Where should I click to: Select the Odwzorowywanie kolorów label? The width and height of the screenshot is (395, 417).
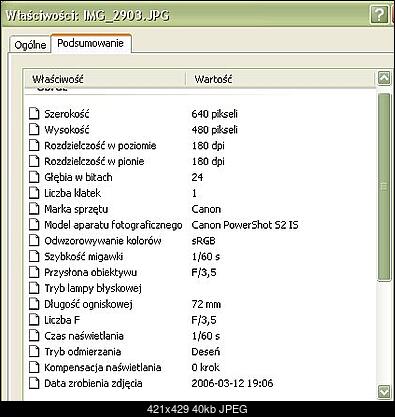pos(103,241)
